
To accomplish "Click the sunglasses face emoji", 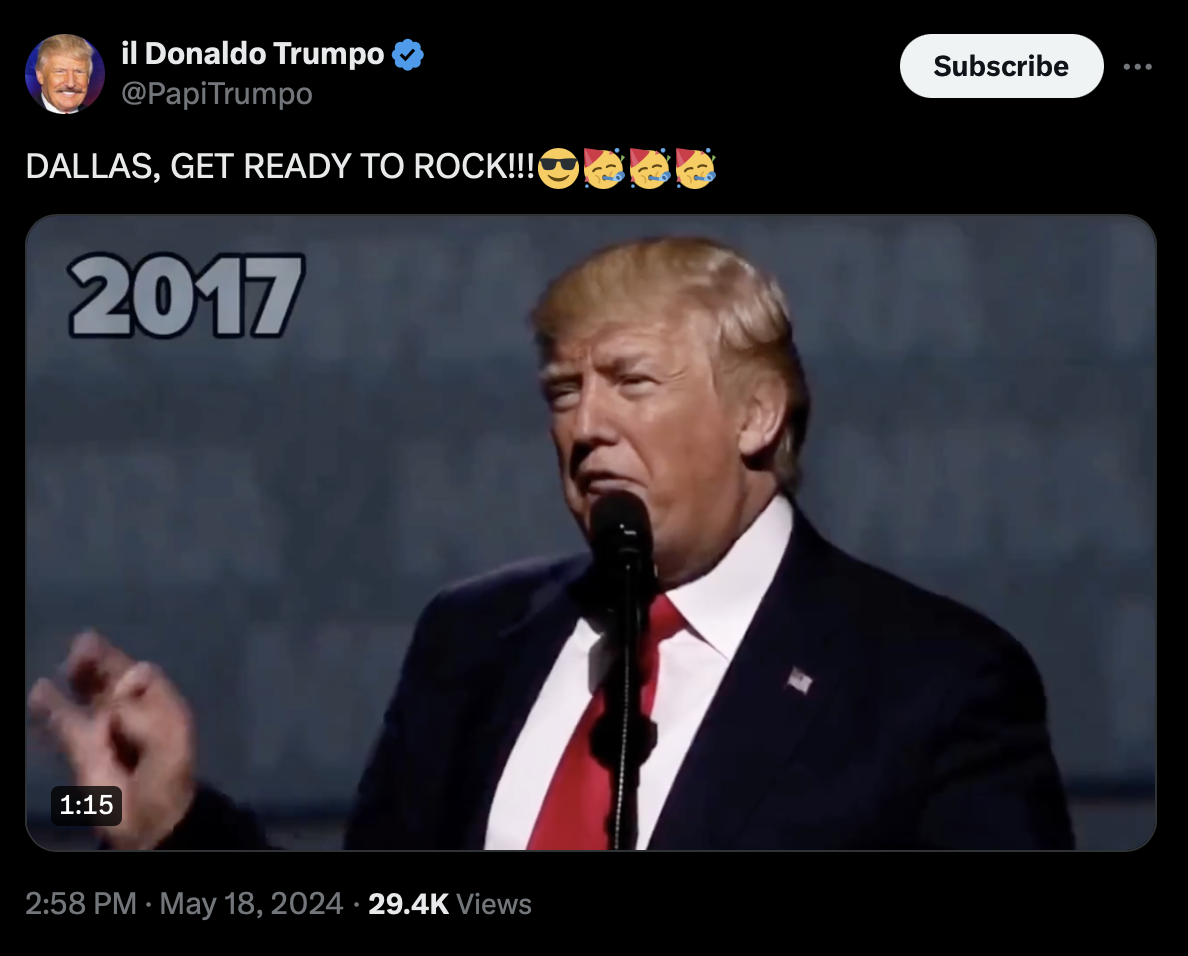I will point(558,167).
